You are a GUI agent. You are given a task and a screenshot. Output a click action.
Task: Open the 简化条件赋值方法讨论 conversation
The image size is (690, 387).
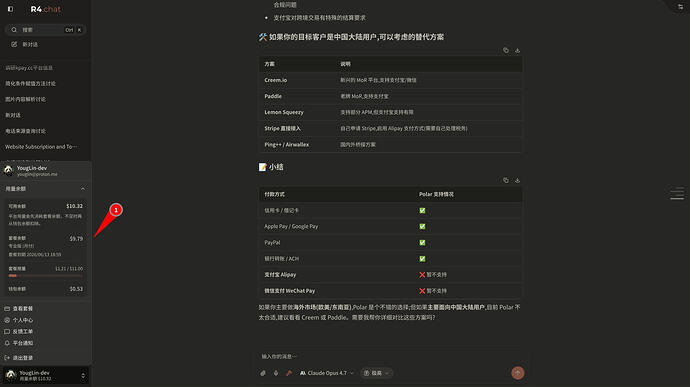pyautogui.click(x=30, y=84)
